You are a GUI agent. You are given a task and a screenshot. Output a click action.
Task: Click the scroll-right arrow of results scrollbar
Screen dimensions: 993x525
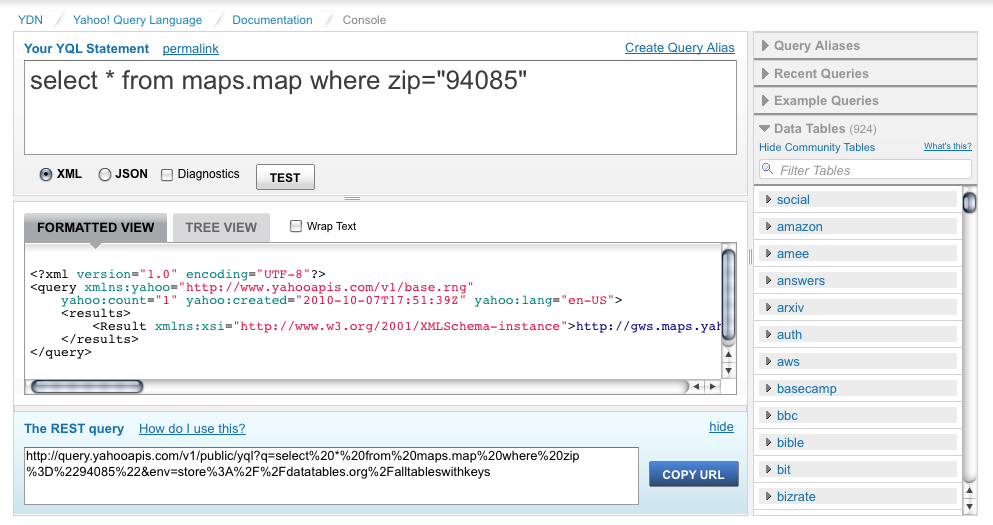[x=713, y=386]
